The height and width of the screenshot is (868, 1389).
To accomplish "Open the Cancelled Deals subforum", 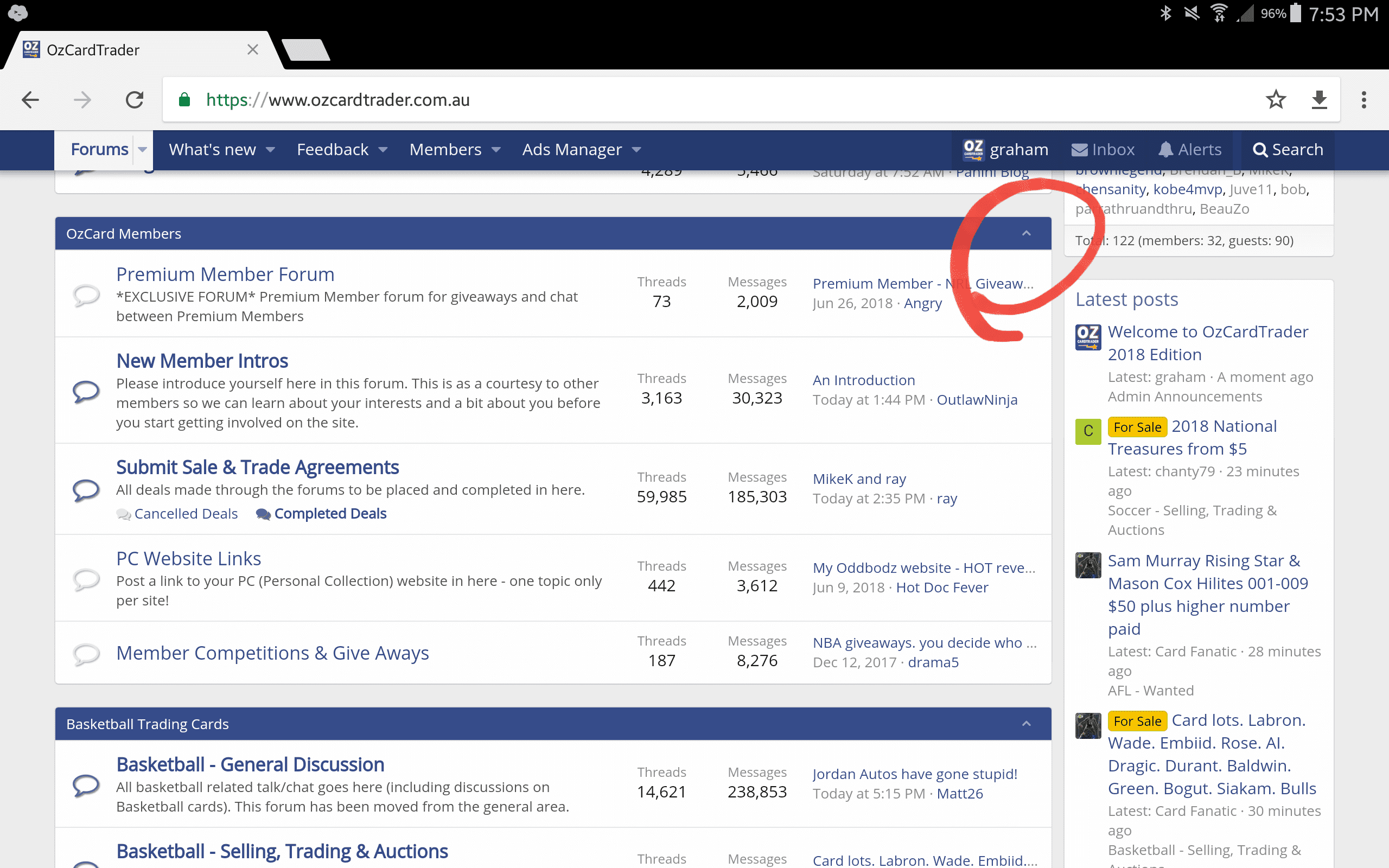I will pos(186,513).
